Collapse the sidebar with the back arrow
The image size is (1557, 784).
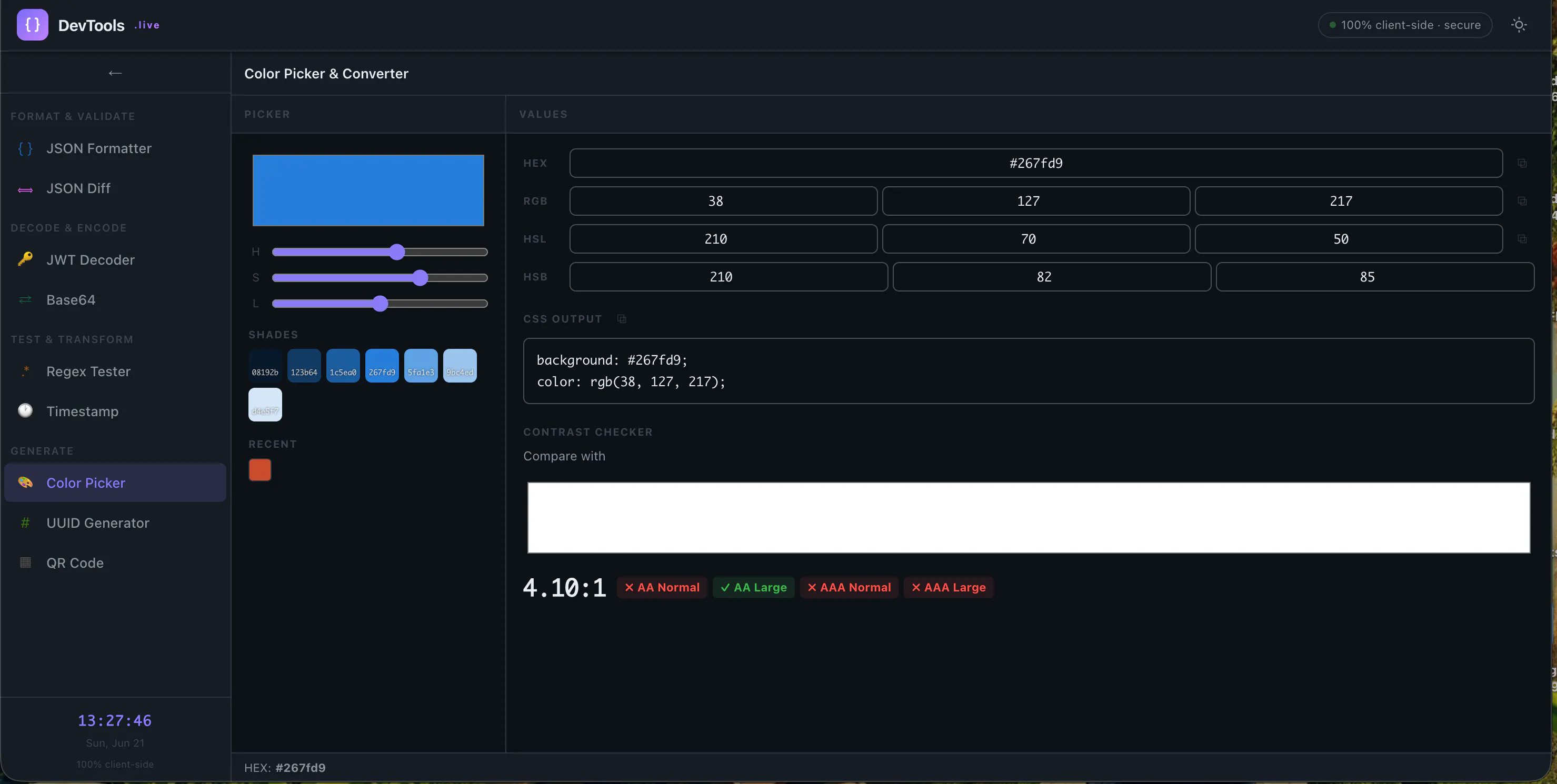point(115,73)
